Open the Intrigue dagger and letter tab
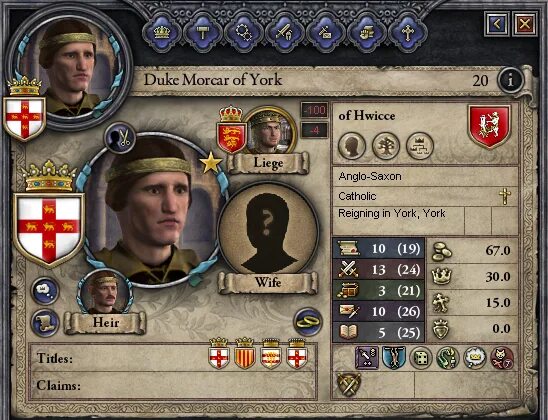Viewport: 548px width, 420px height. [325, 33]
